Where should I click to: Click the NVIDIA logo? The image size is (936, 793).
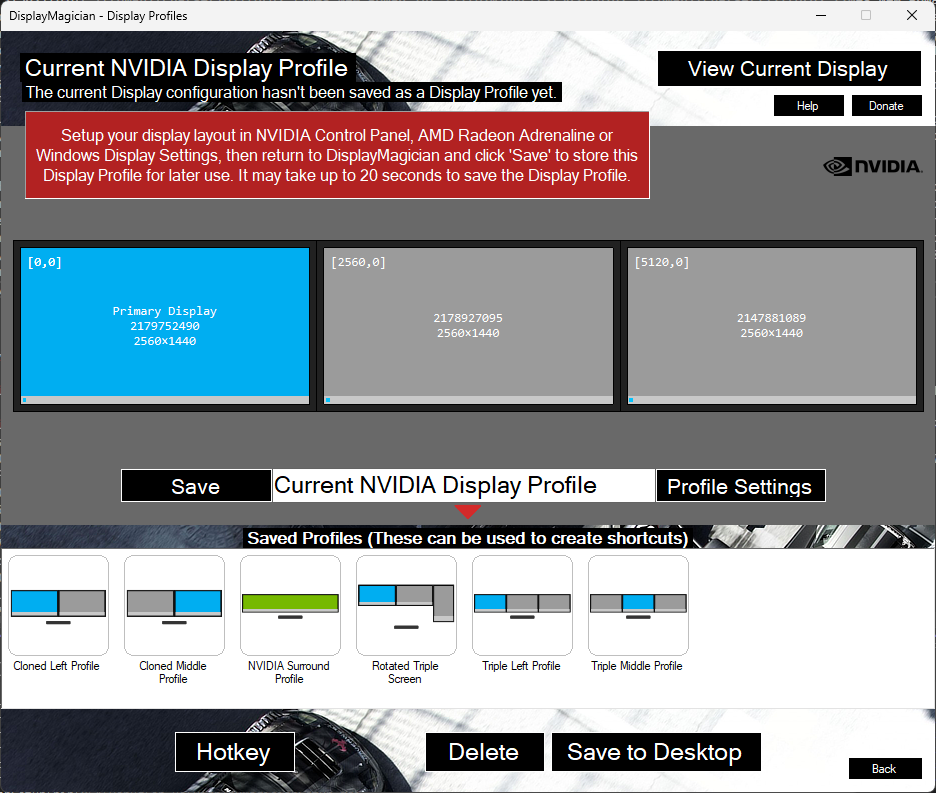tap(873, 166)
